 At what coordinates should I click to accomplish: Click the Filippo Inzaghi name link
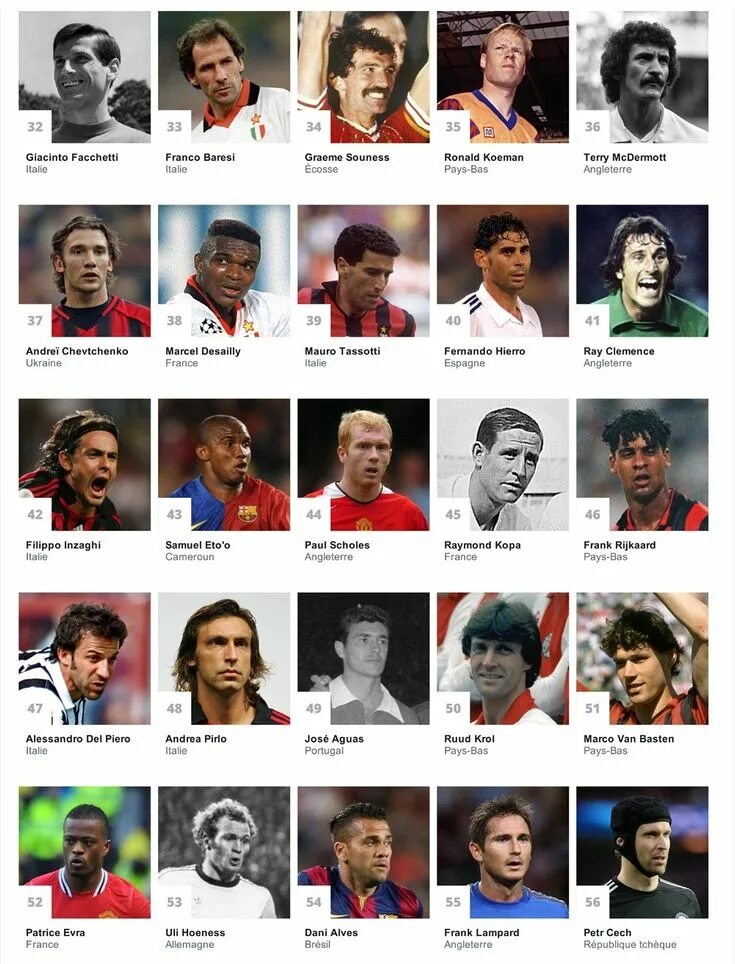pyautogui.click(x=63, y=545)
